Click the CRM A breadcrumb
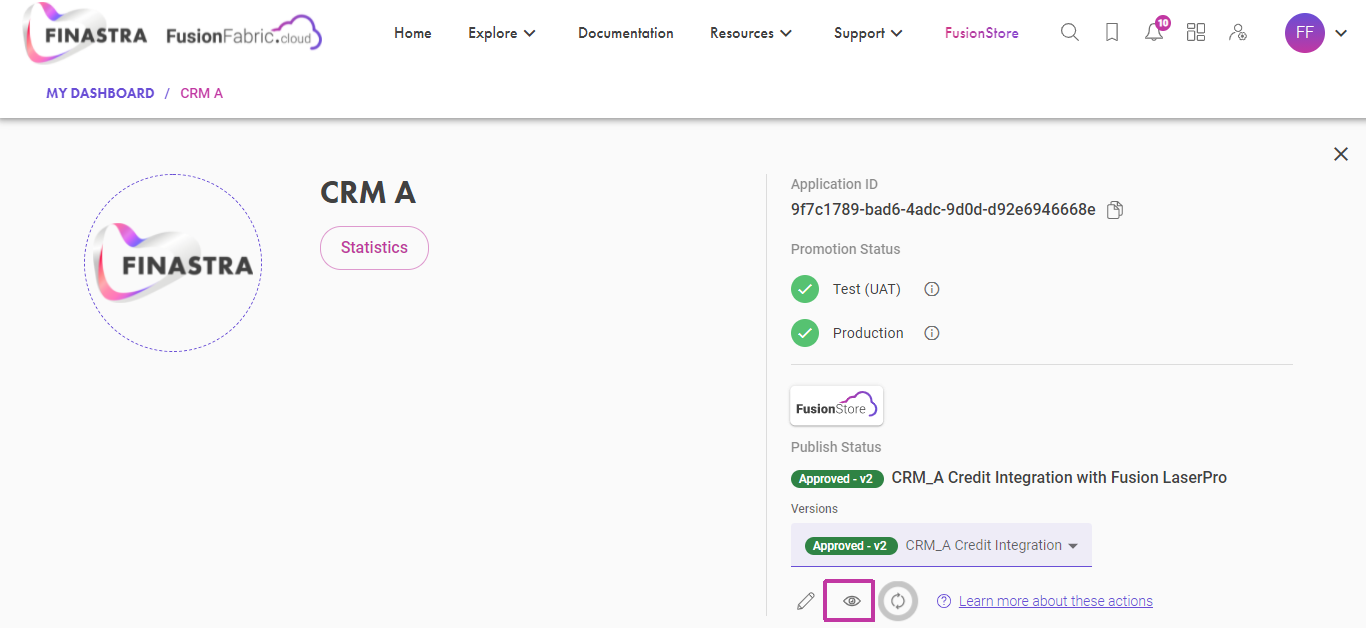 tap(202, 93)
